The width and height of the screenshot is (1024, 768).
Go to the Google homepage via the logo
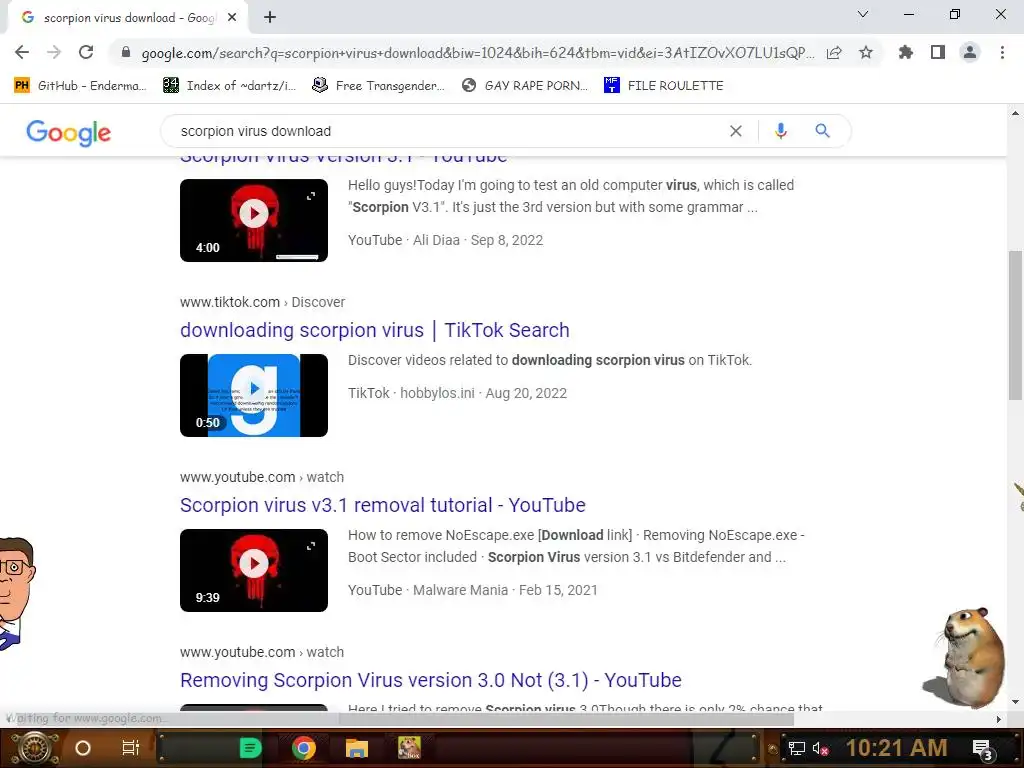click(x=69, y=133)
